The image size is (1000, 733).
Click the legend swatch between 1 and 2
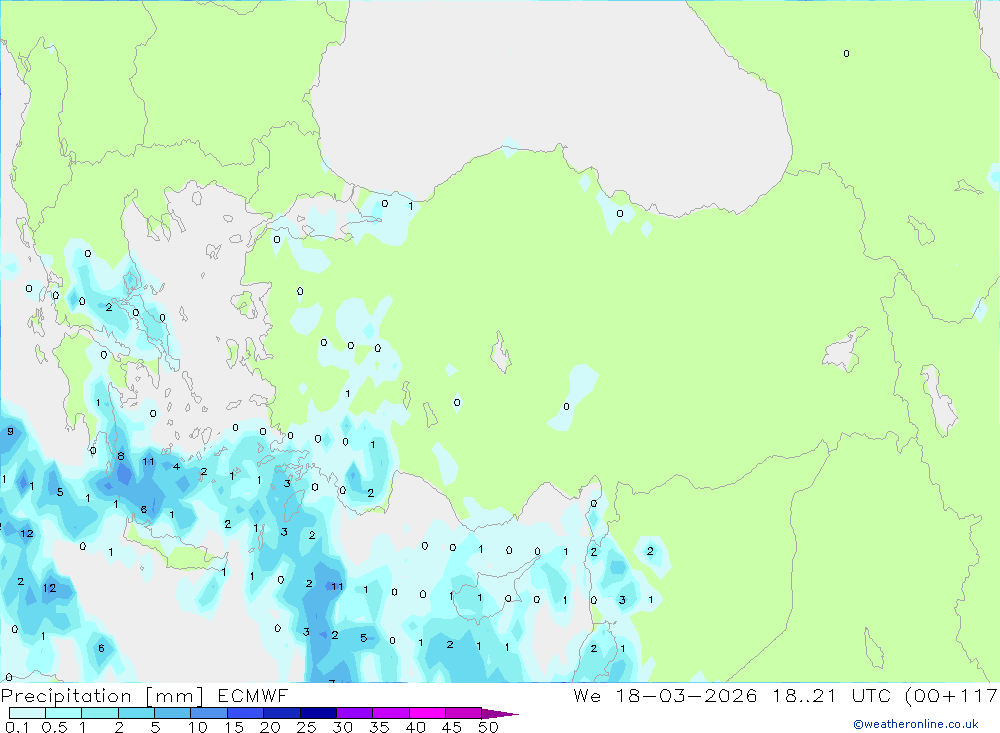[x=100, y=713]
